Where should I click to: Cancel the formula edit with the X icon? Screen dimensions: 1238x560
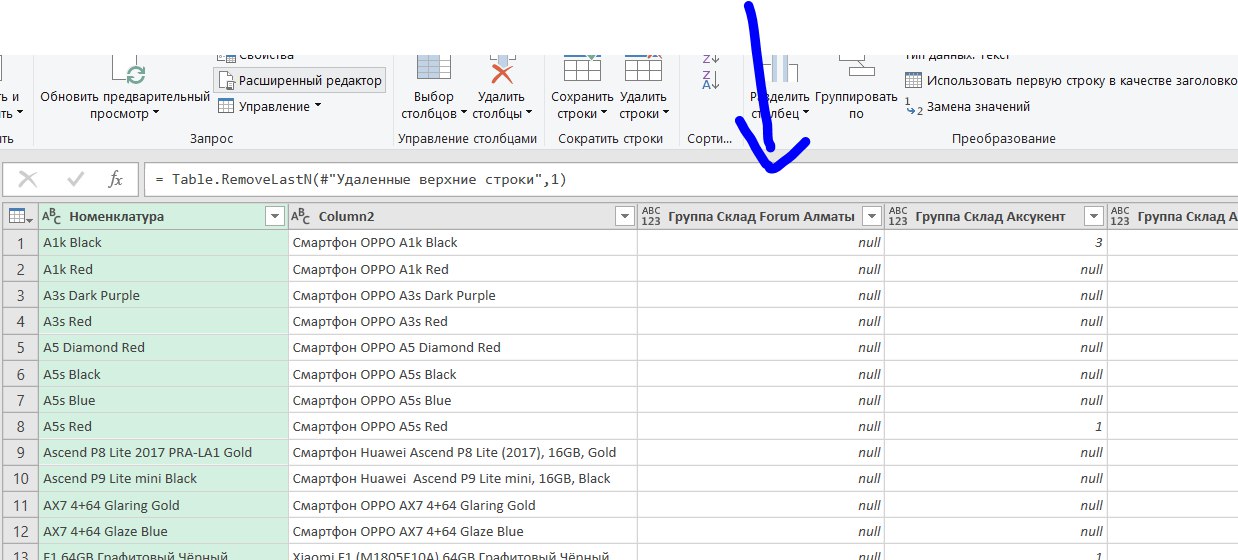[x=28, y=179]
